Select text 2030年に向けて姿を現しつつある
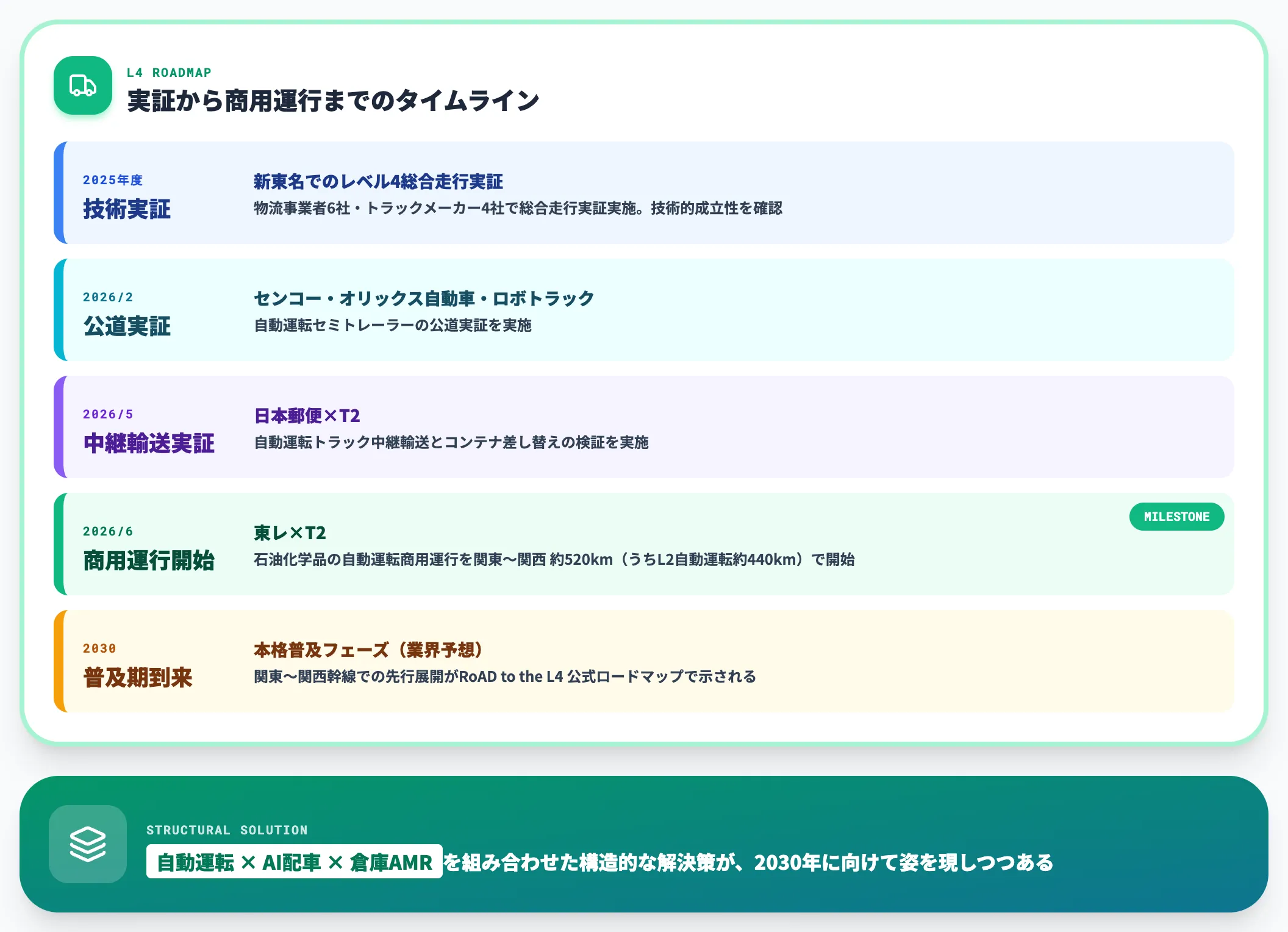 click(x=903, y=862)
